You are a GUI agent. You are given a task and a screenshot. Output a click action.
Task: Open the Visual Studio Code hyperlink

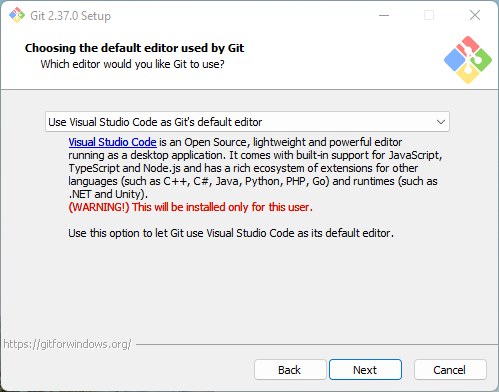tap(112, 142)
